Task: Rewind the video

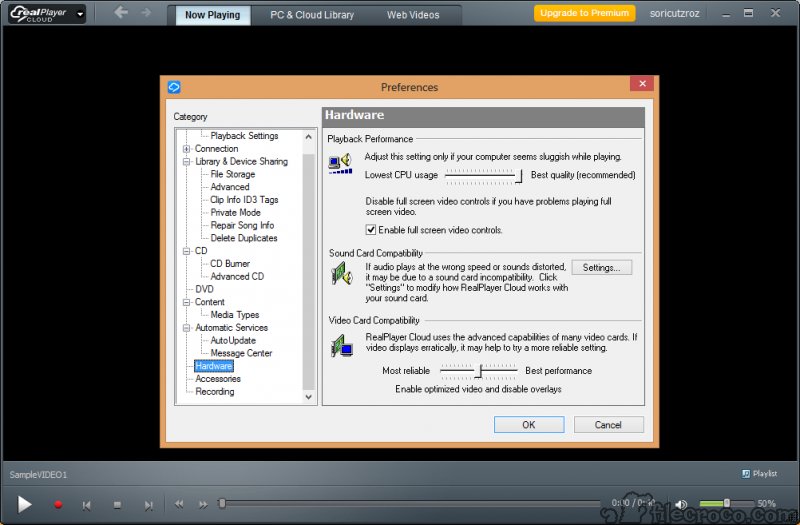Action: point(179,504)
